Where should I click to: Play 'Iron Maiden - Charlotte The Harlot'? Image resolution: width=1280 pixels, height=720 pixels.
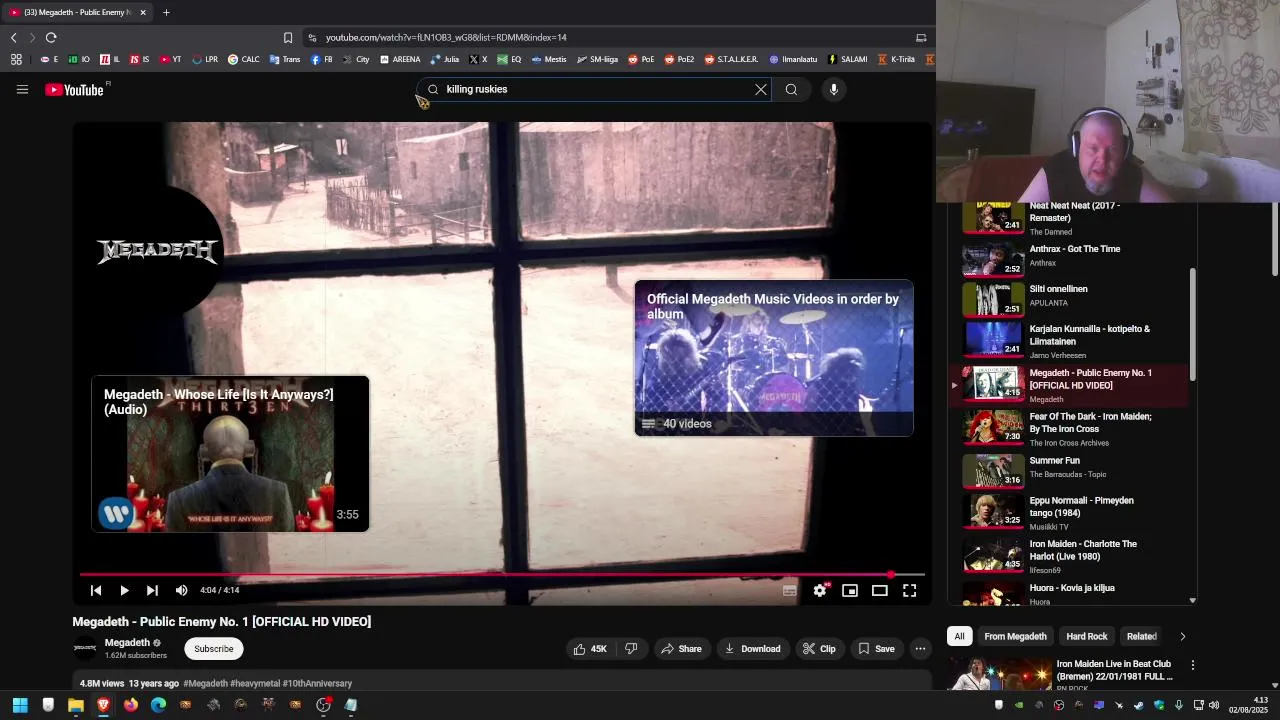click(x=1070, y=556)
